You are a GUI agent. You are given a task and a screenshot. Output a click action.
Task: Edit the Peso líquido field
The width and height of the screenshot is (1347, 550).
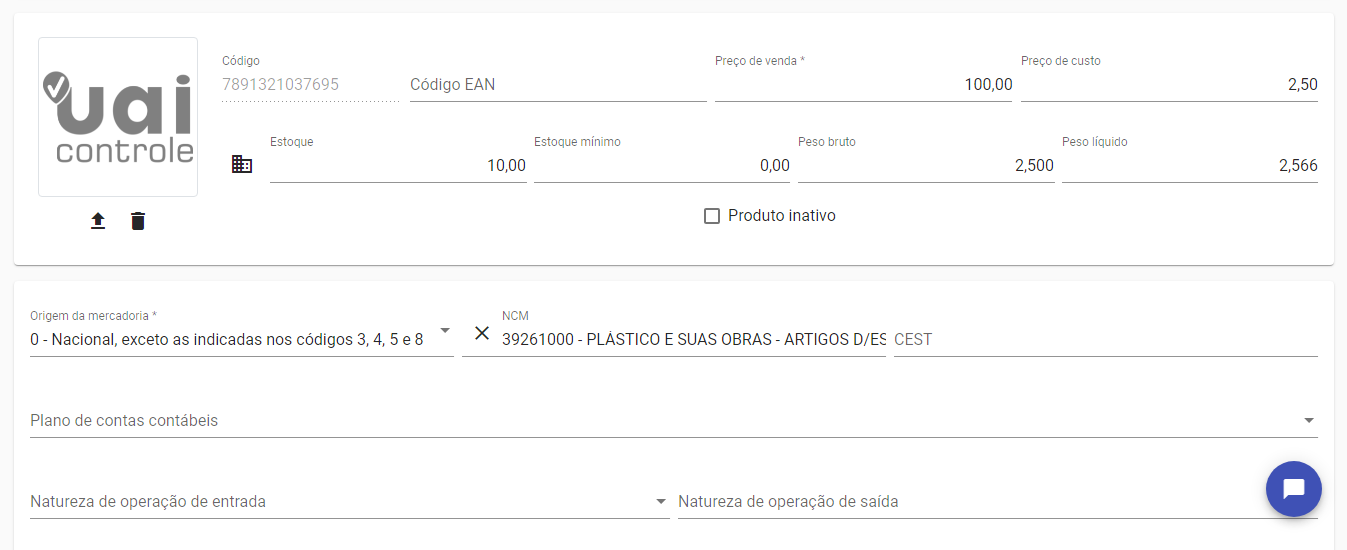[x=1189, y=166]
